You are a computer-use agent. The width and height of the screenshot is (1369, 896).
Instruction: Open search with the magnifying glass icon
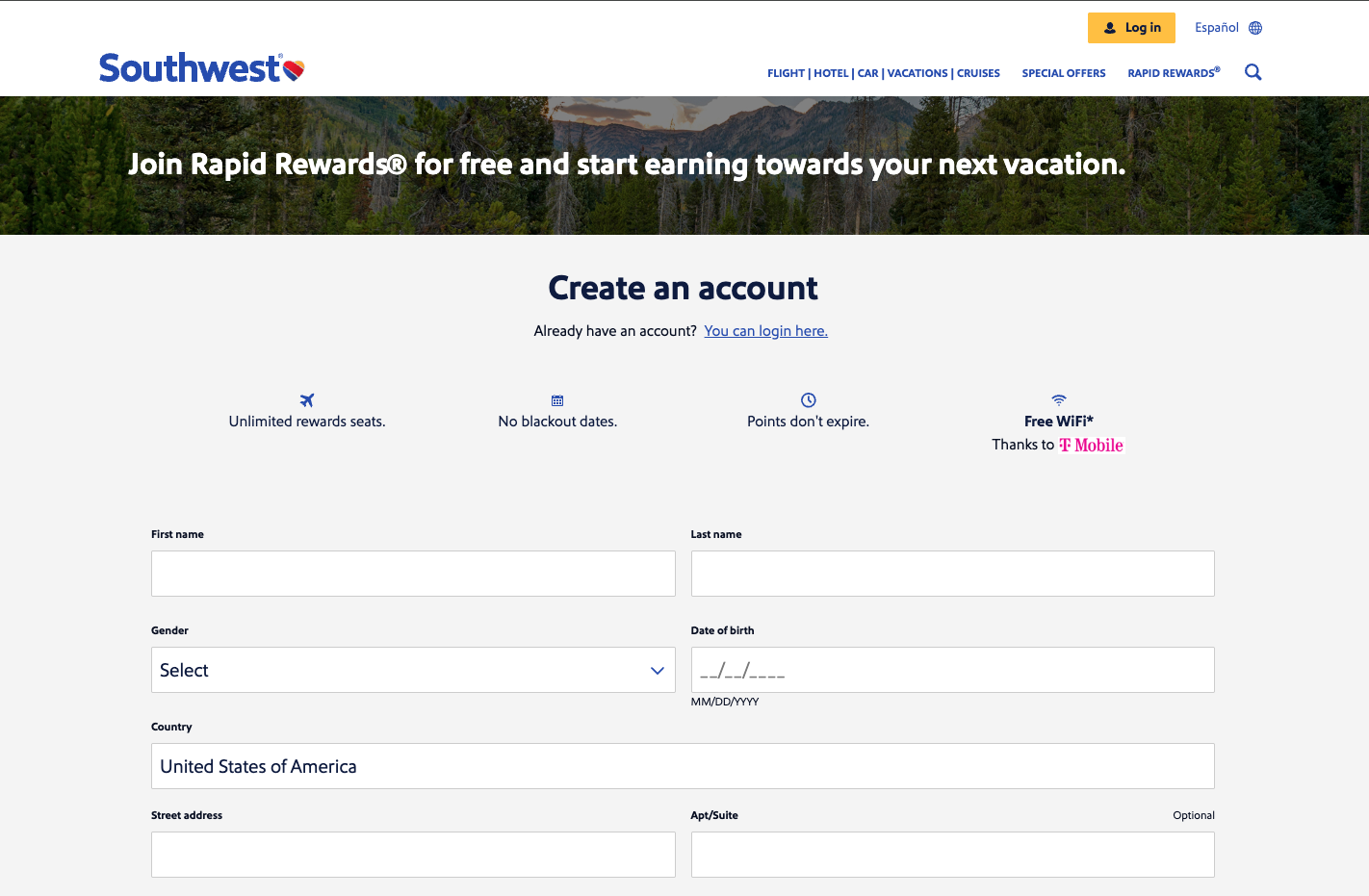click(1253, 72)
